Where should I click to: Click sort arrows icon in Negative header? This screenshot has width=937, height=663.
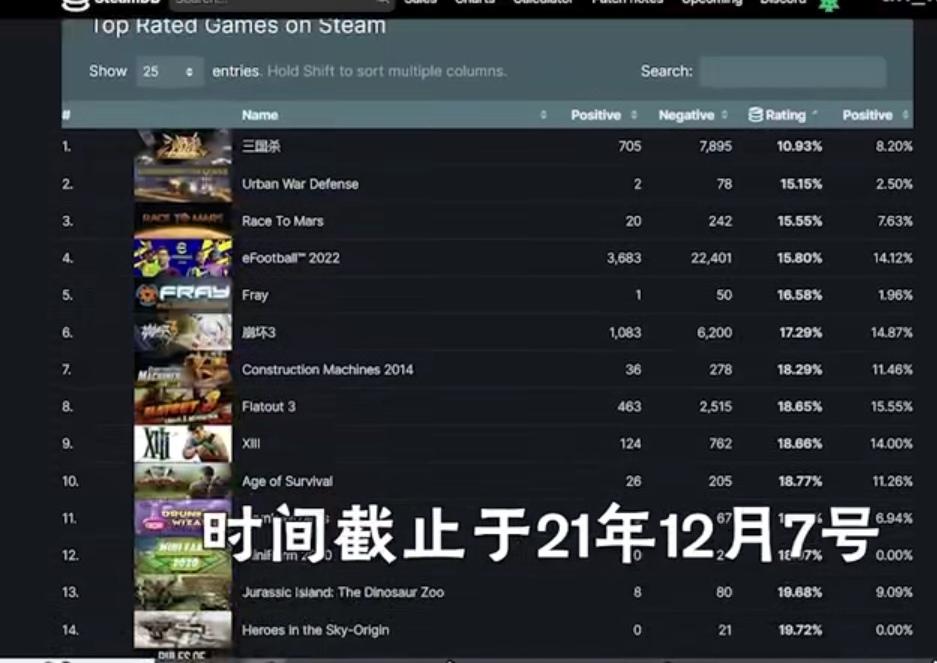coord(724,114)
